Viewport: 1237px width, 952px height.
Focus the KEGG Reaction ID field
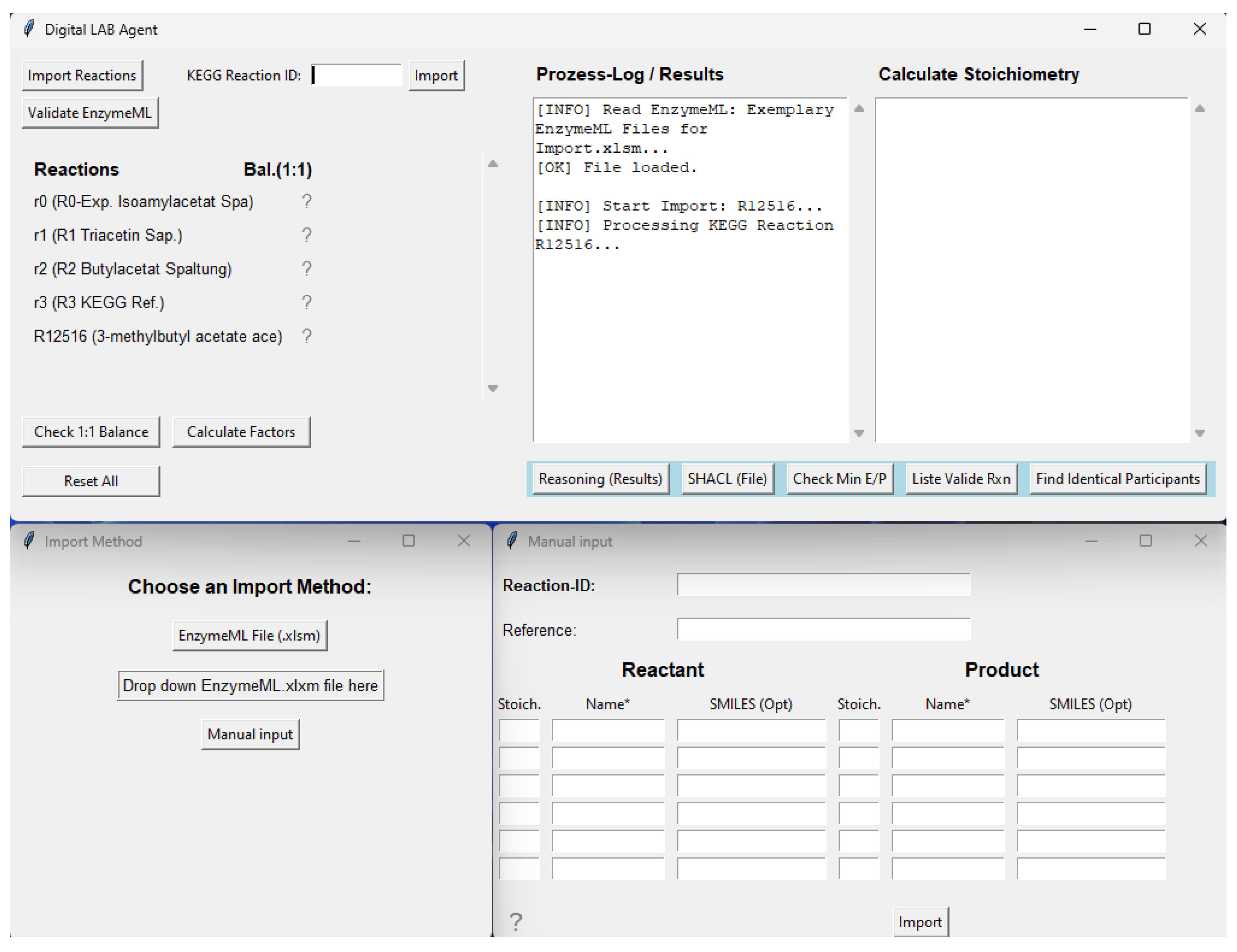356,75
